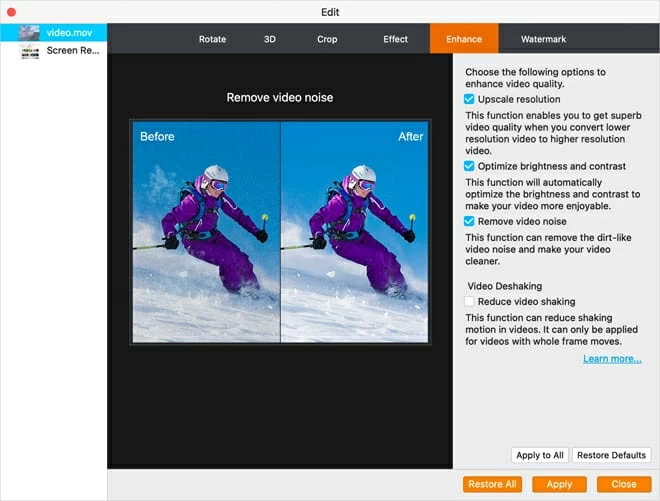Click the Before preview image
The width and height of the screenshot is (660, 501).
206,232
